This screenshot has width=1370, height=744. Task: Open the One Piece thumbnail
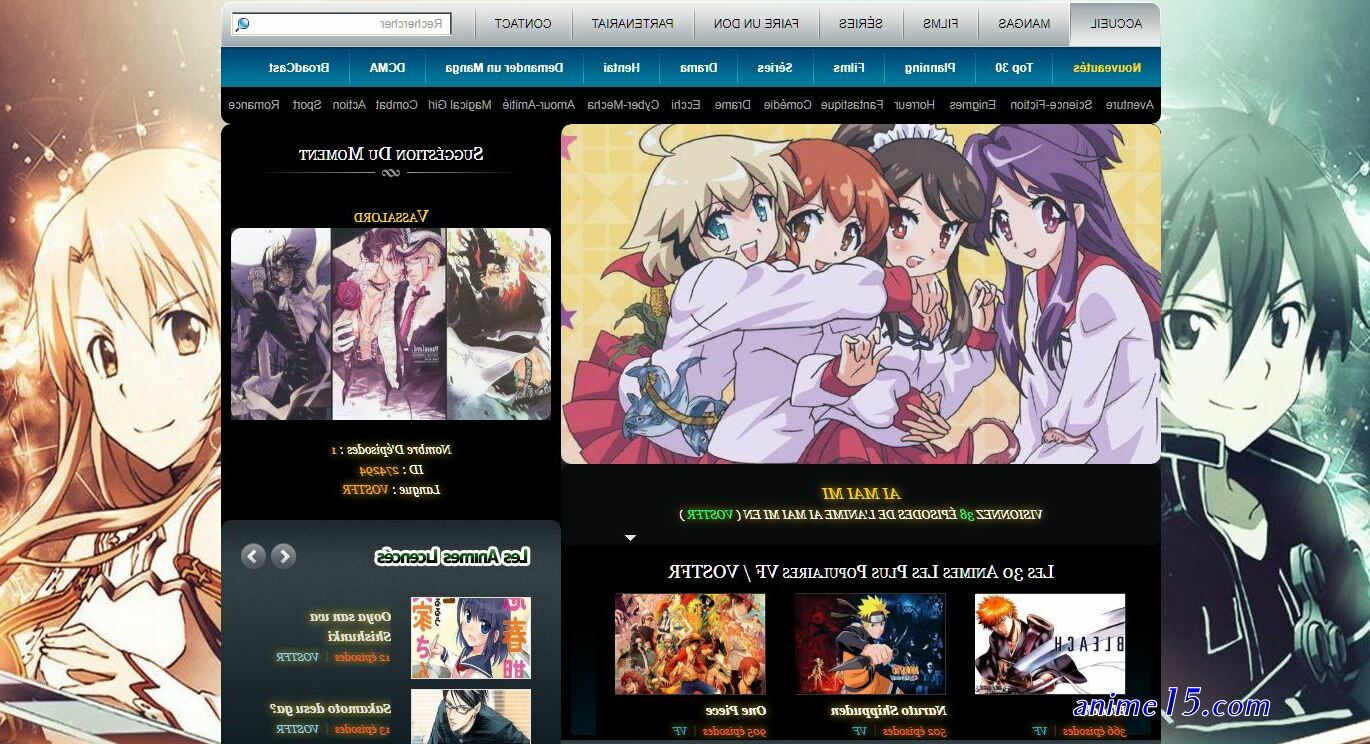tap(690, 644)
